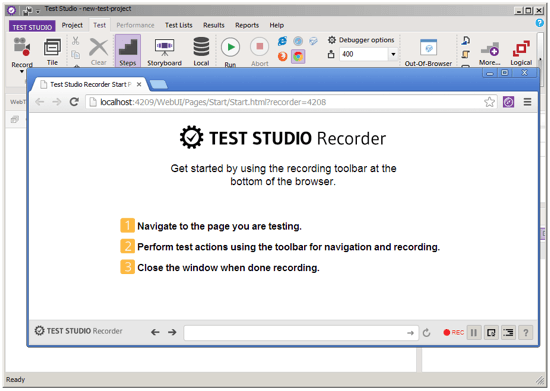550x391 pixels.
Task: Open quick access toolbar dropdown
Action: coord(38,12)
